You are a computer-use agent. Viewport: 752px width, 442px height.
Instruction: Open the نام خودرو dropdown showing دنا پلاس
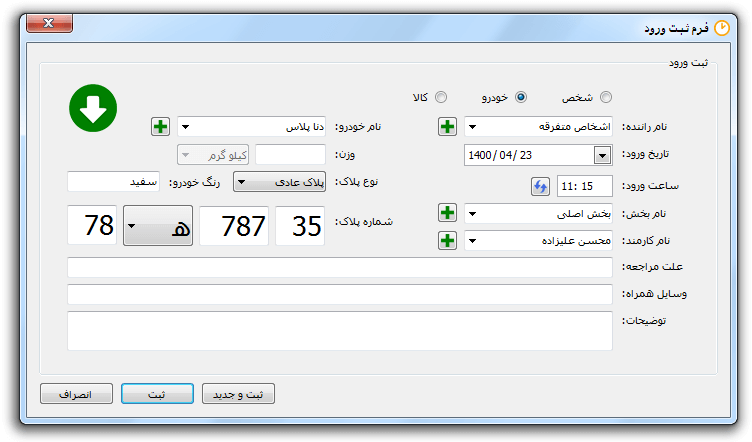[251, 127]
